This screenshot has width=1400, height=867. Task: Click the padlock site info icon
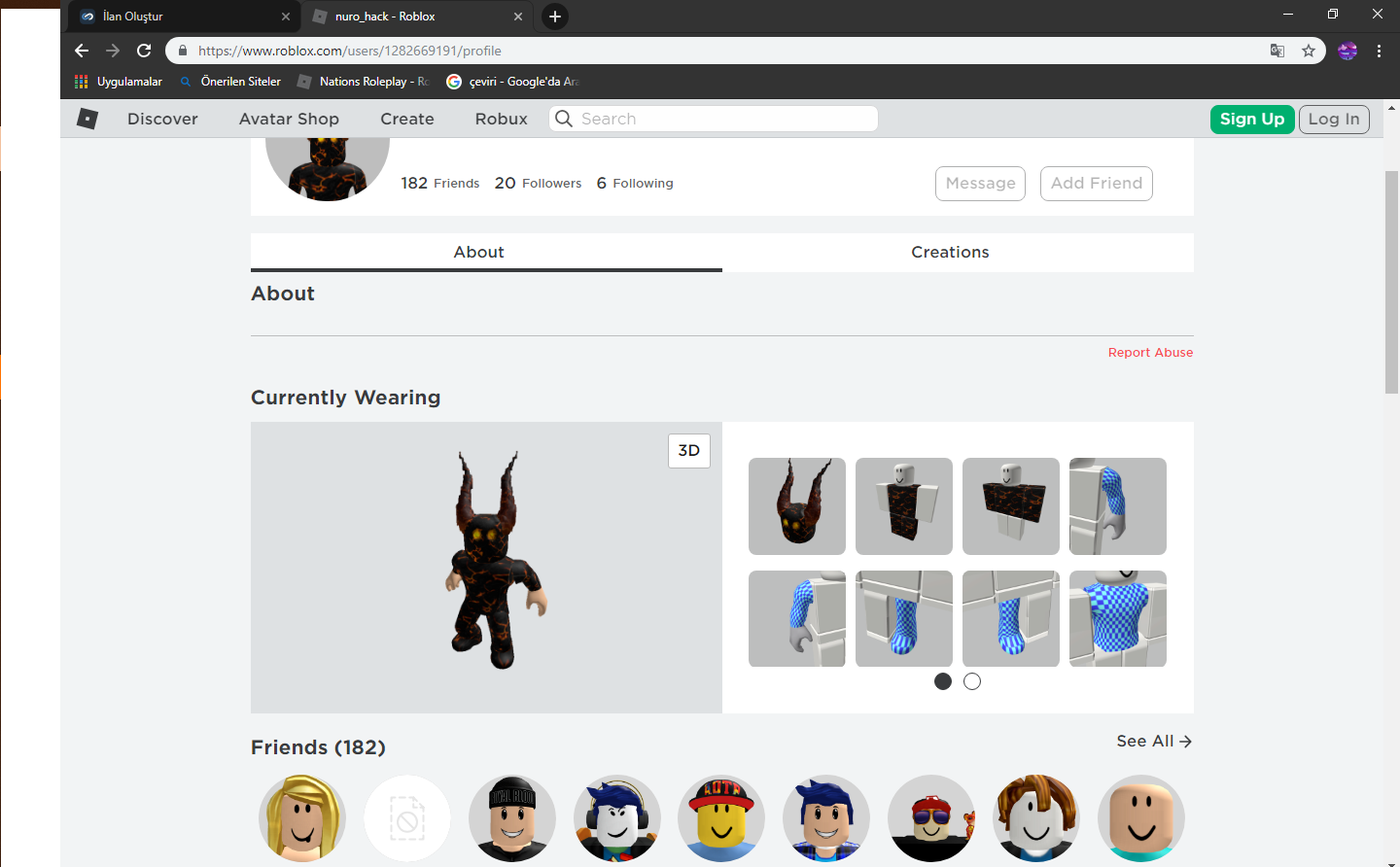[x=182, y=51]
